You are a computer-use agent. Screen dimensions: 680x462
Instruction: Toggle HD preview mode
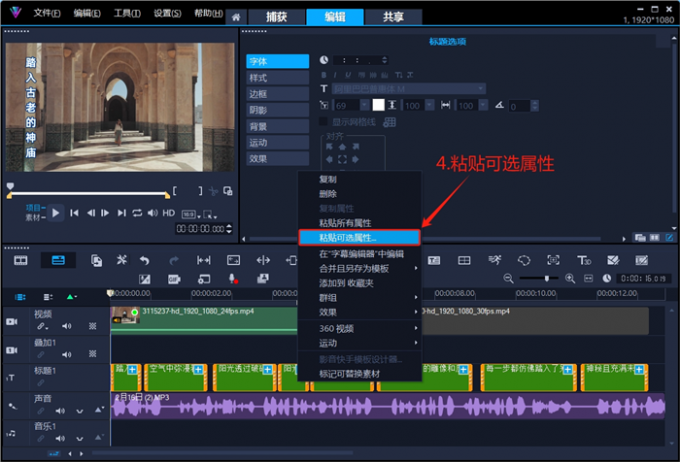tap(168, 213)
